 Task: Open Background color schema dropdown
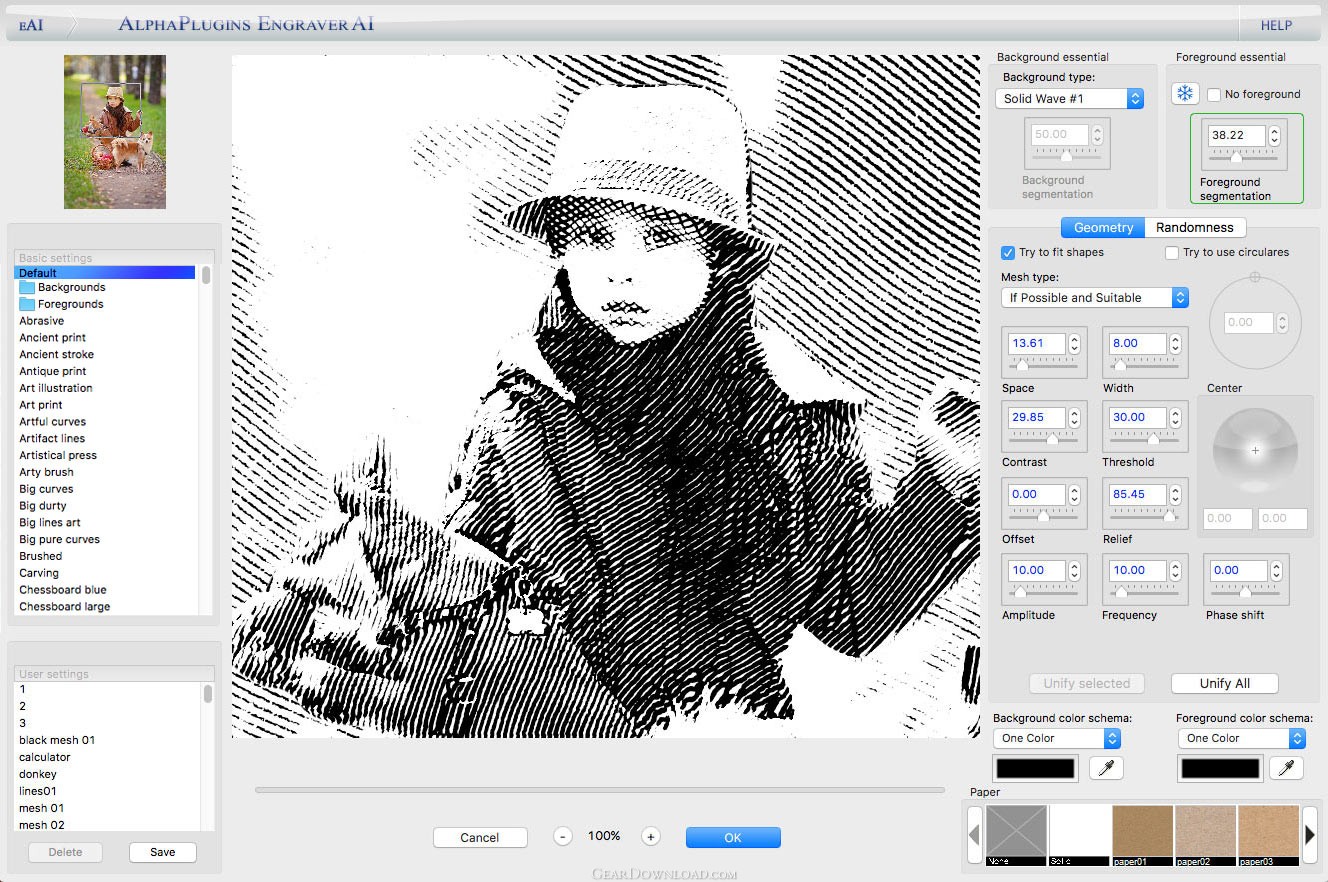[1057, 738]
